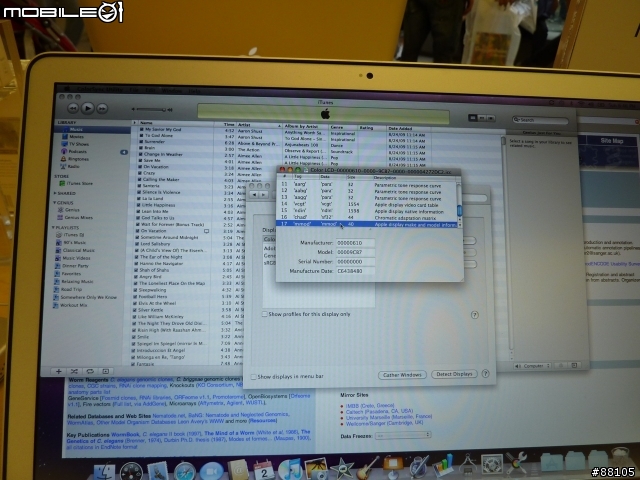Add a playlist with iTunes plus button
The image size is (640, 480).
58,371
